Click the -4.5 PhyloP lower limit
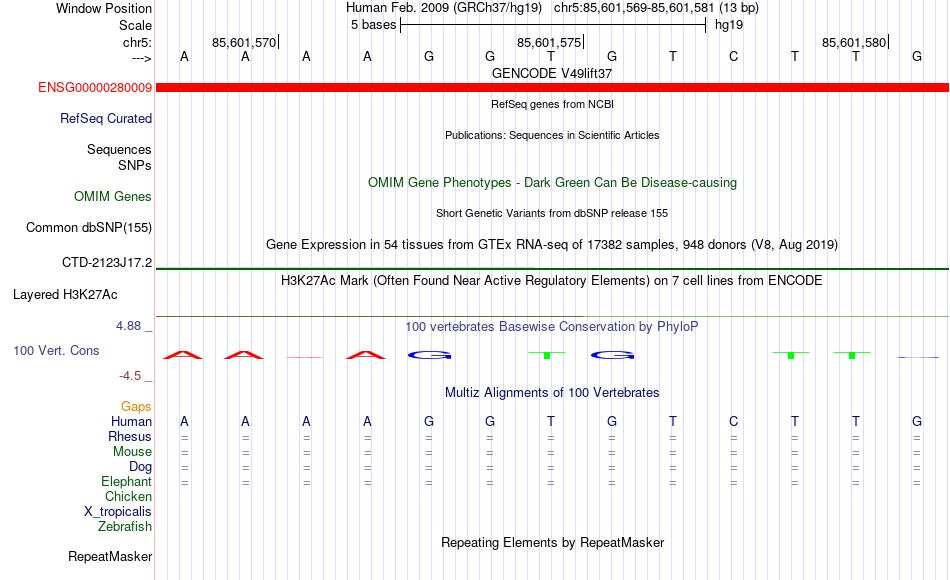The image size is (950, 580). tap(130, 376)
